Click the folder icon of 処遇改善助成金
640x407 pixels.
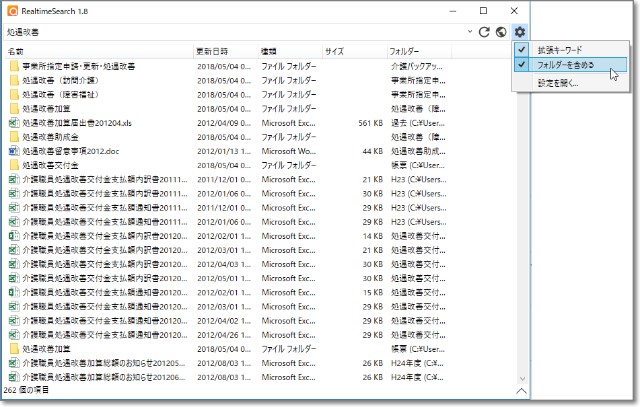coord(13,137)
